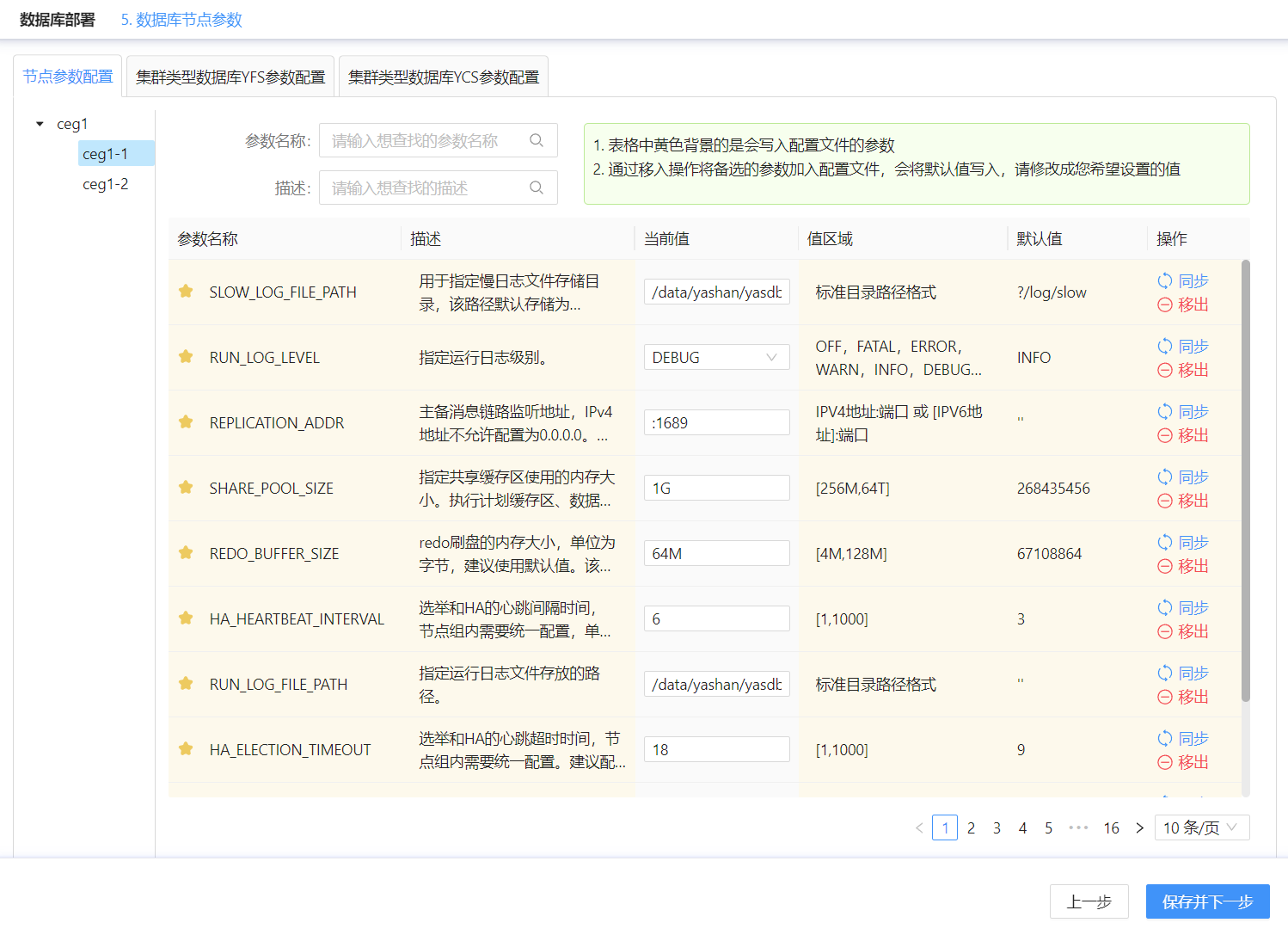Screen dimensions: 1288x935
Task: Select the ceg1-1 tree node
Action: (116, 153)
